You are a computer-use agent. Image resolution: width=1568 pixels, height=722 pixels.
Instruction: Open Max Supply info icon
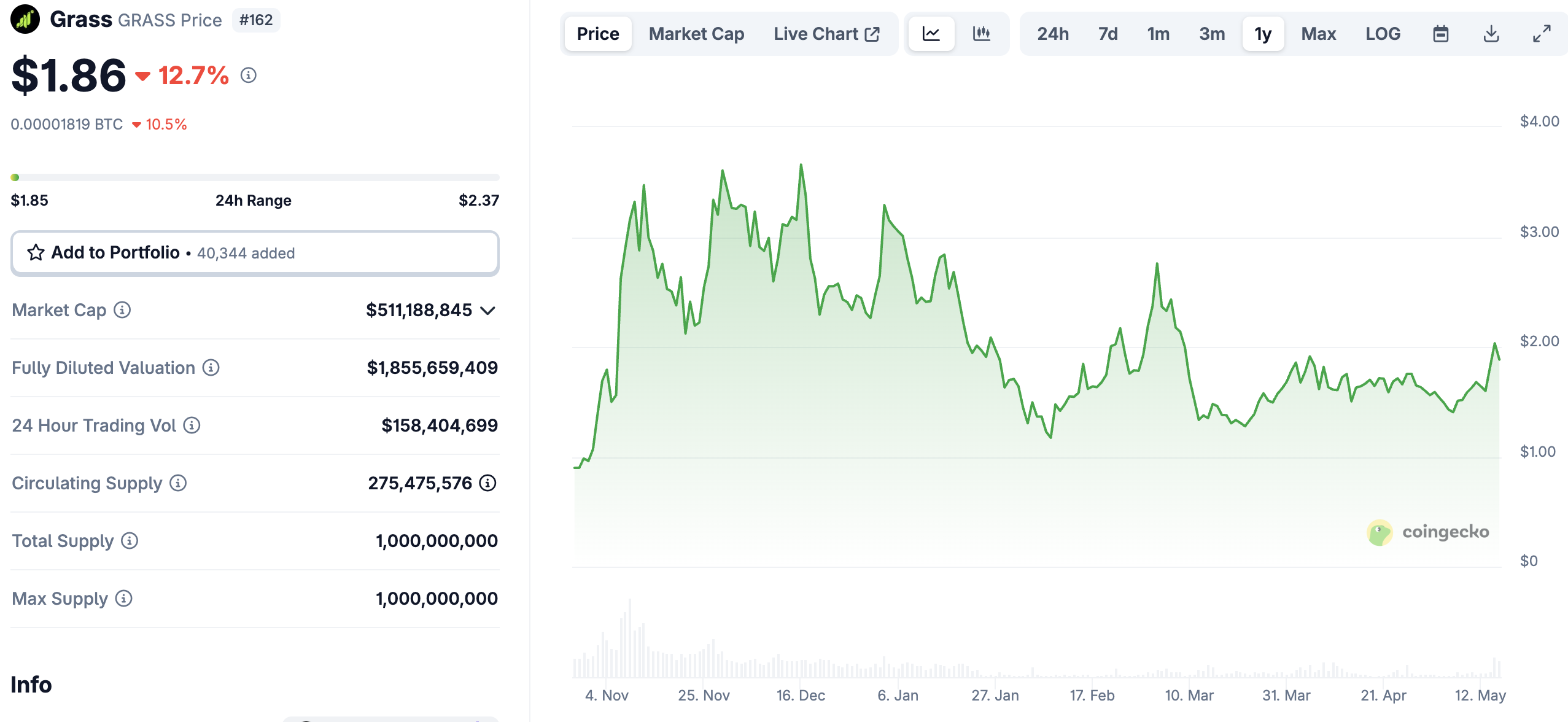point(123,599)
